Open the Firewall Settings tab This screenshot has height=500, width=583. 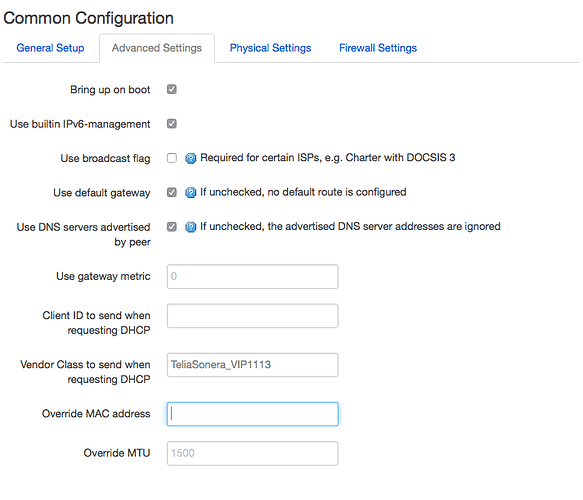pos(378,48)
